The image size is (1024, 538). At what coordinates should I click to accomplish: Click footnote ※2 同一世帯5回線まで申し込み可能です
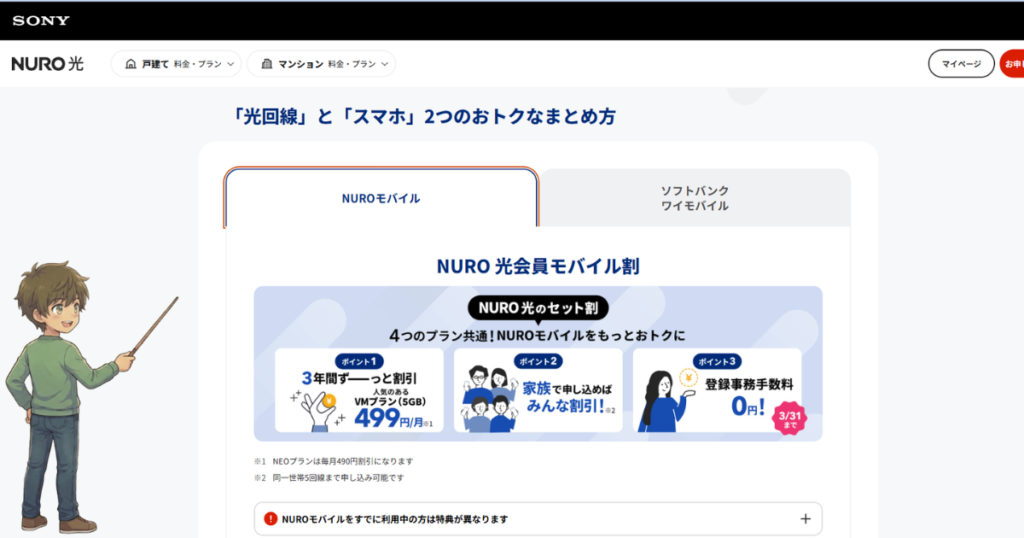329,478
